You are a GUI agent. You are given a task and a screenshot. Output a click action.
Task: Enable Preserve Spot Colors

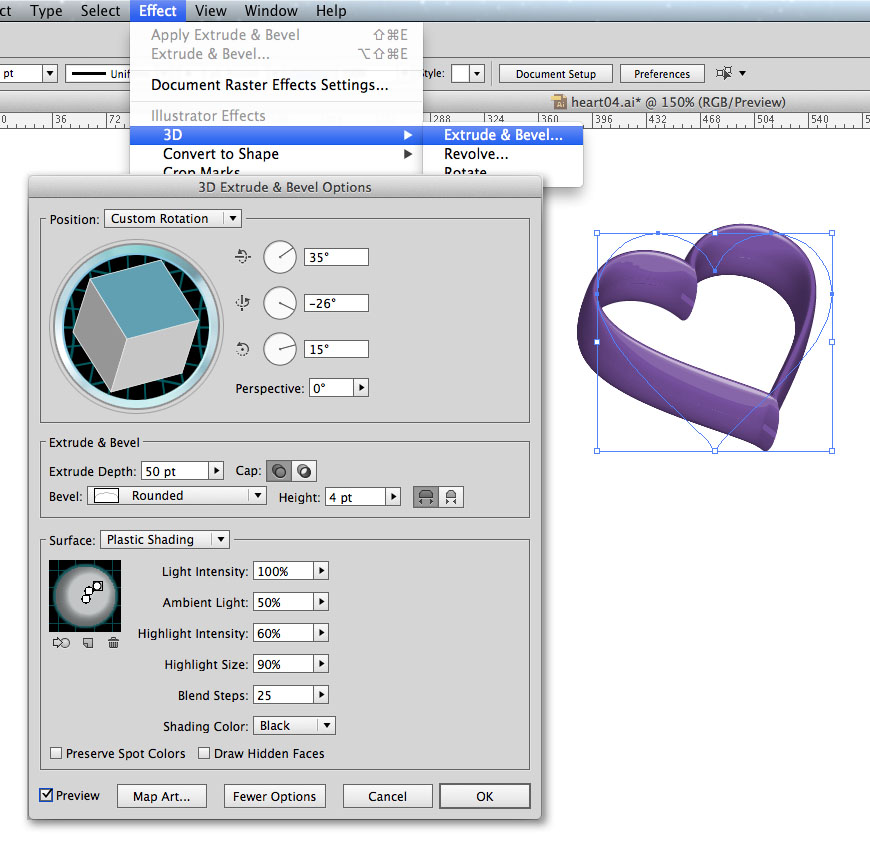(x=57, y=753)
